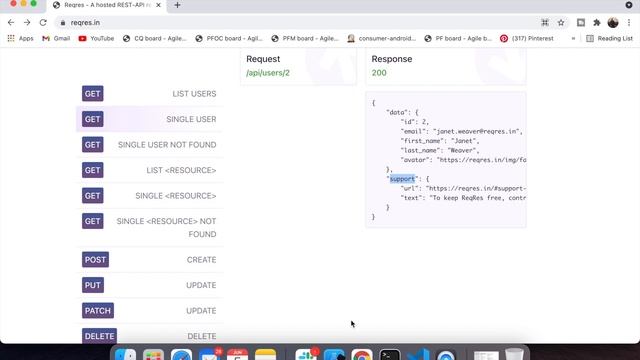Go back to the previous page

11,22
